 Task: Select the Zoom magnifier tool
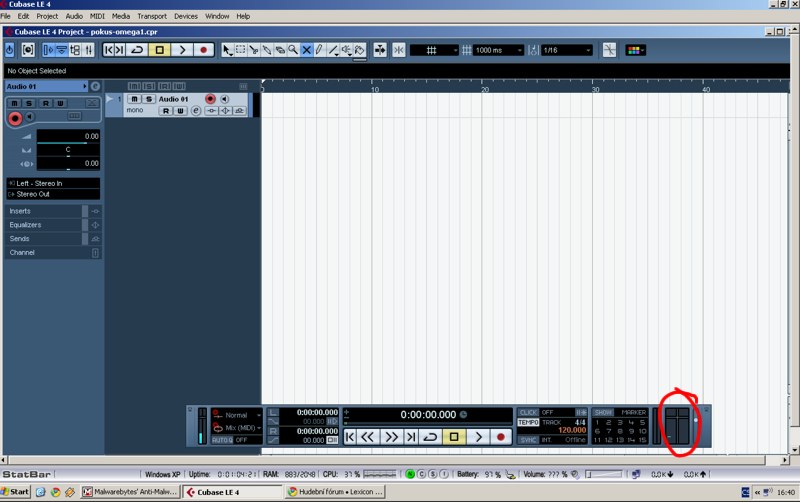[x=293, y=50]
